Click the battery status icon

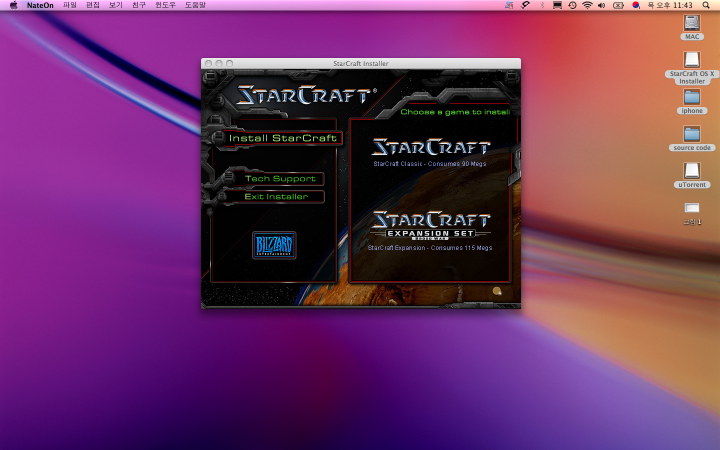[x=619, y=5]
